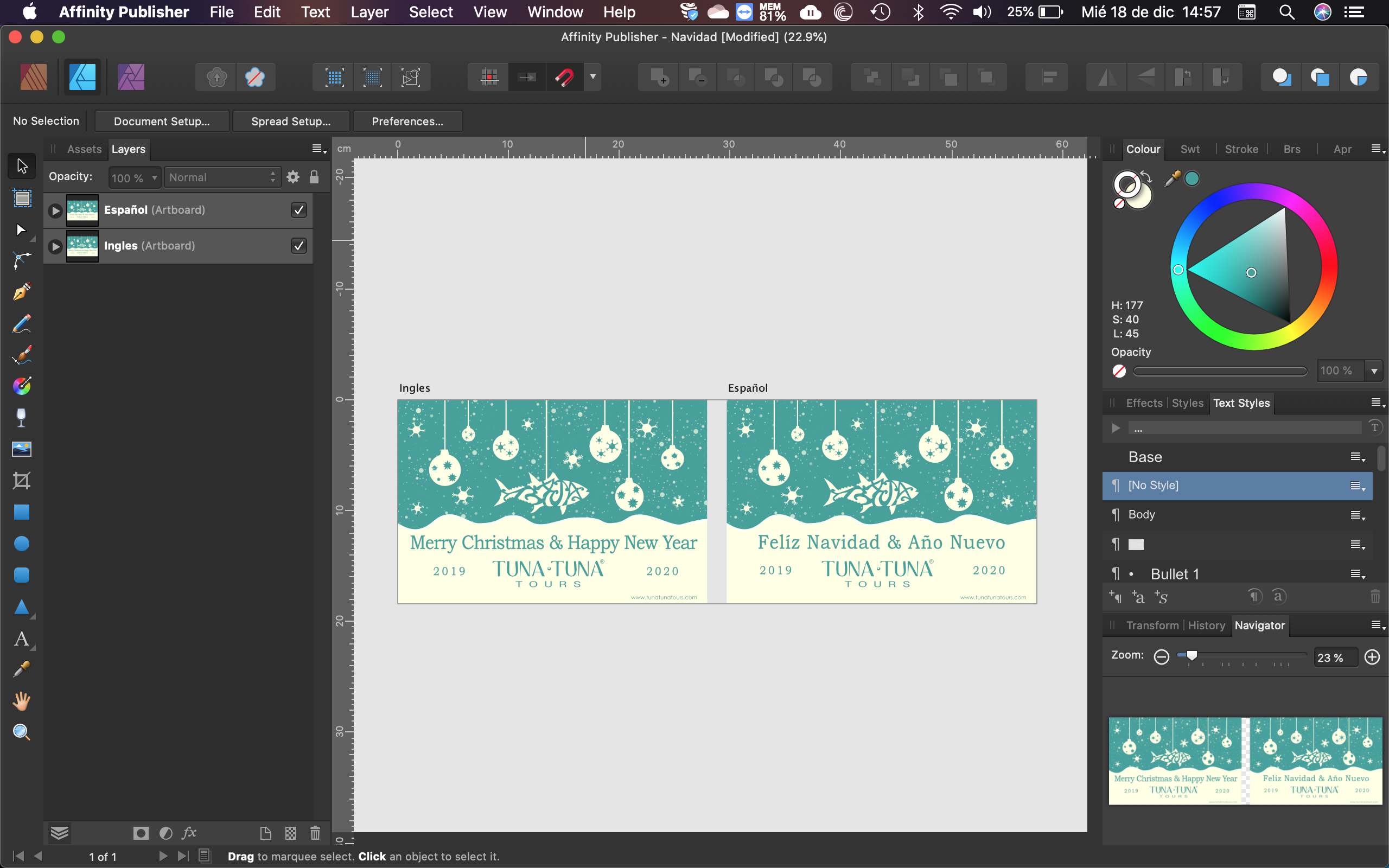Select the Node tool
This screenshot has height=868, width=1389.
(x=22, y=230)
